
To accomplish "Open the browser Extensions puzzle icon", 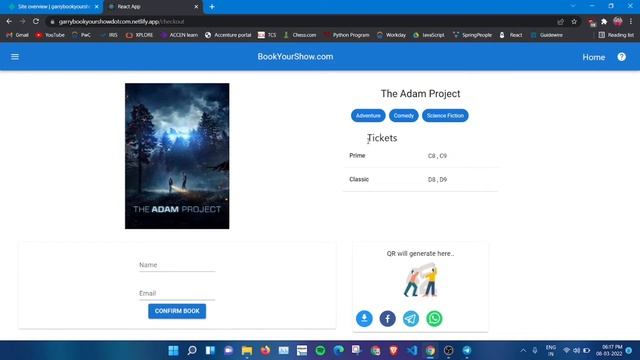I will (604, 22).
